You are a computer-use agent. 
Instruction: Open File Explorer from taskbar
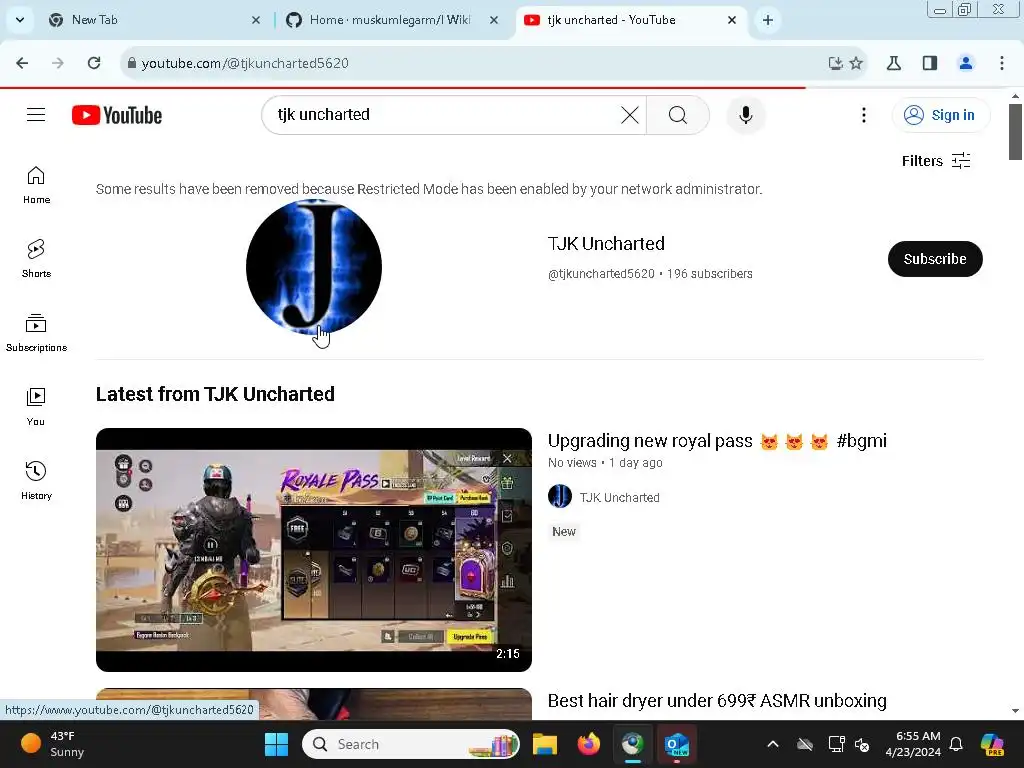(545, 744)
